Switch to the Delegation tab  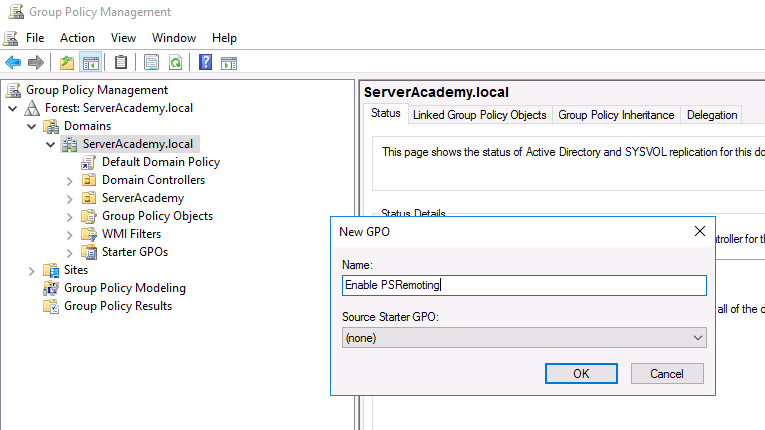[x=712, y=115]
